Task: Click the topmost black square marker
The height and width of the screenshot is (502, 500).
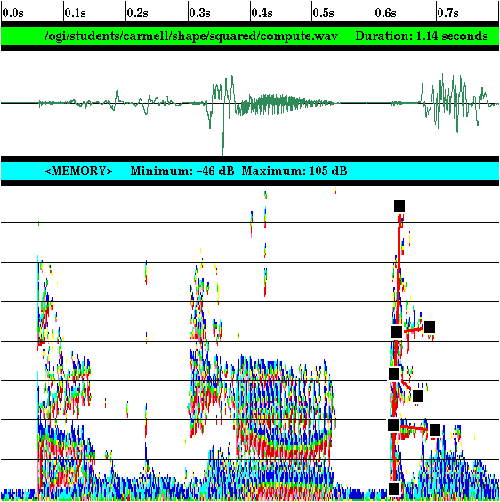Action: coord(399,206)
